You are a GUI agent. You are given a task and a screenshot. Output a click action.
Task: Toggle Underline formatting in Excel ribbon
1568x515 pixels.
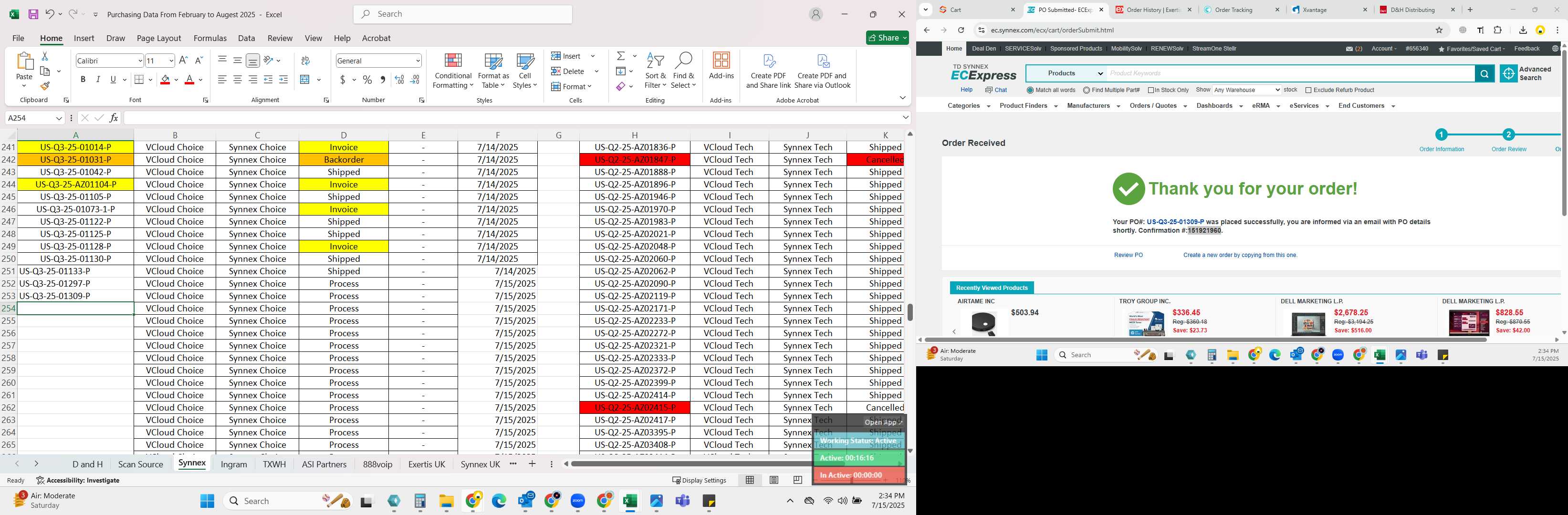113,80
